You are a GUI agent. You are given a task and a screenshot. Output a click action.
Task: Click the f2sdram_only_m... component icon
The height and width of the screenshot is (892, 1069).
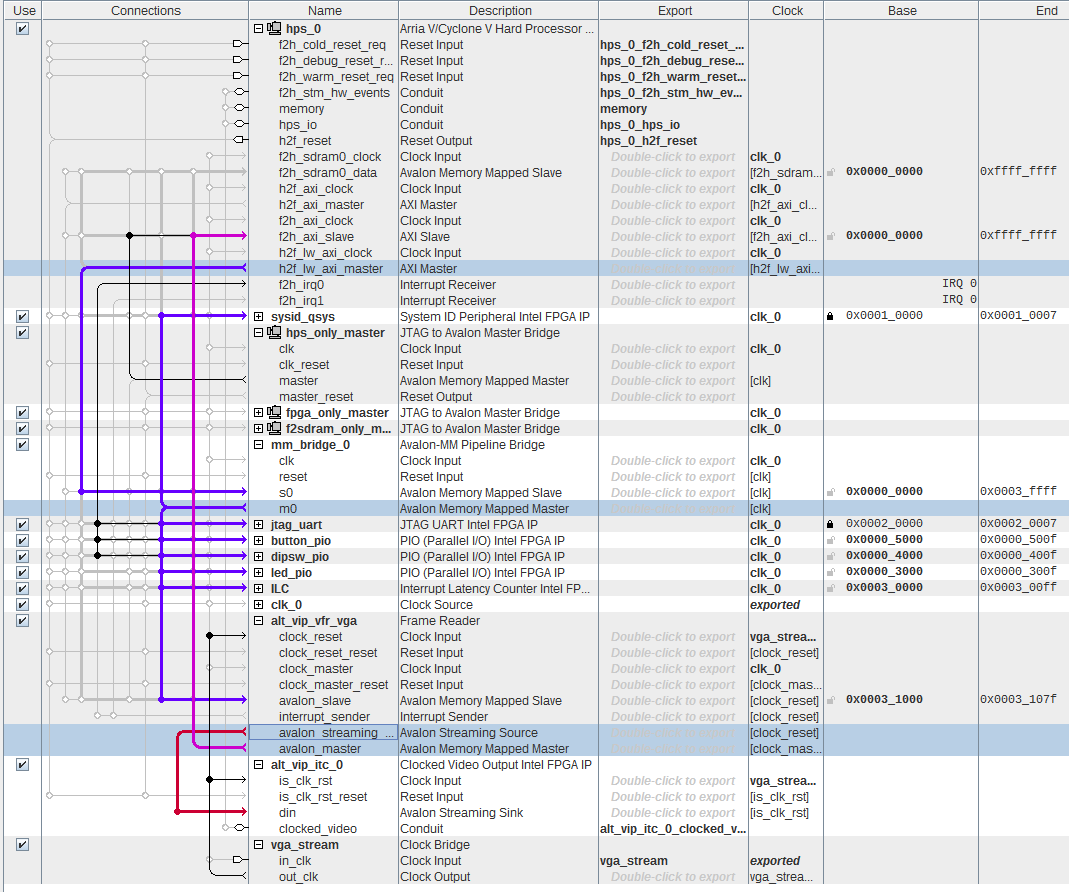[274, 428]
